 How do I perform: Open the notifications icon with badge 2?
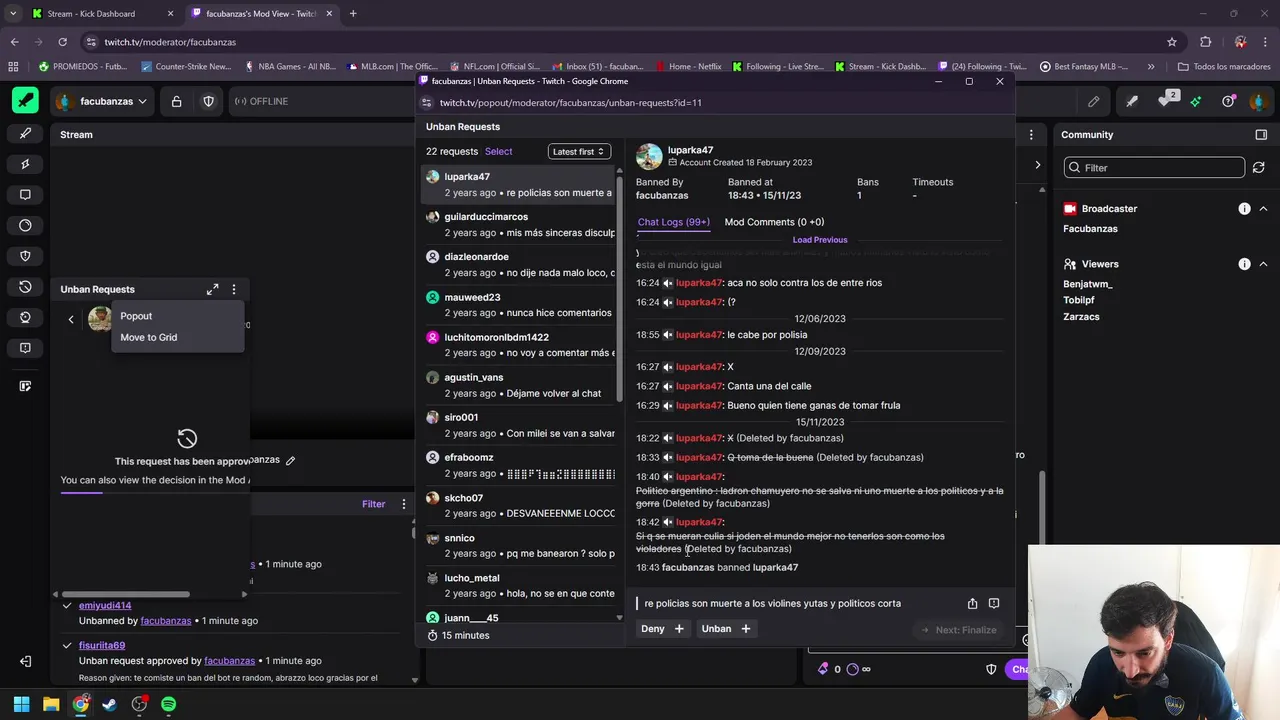click(x=1166, y=100)
